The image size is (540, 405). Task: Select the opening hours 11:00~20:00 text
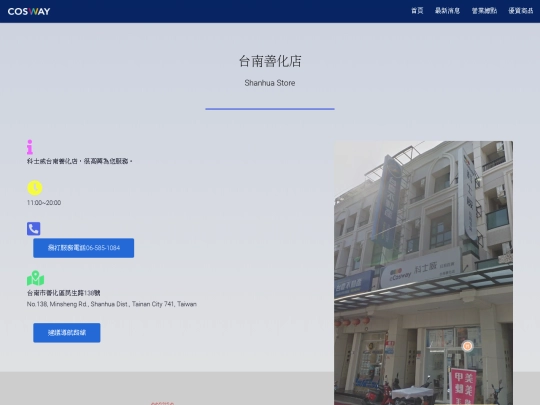(x=44, y=203)
